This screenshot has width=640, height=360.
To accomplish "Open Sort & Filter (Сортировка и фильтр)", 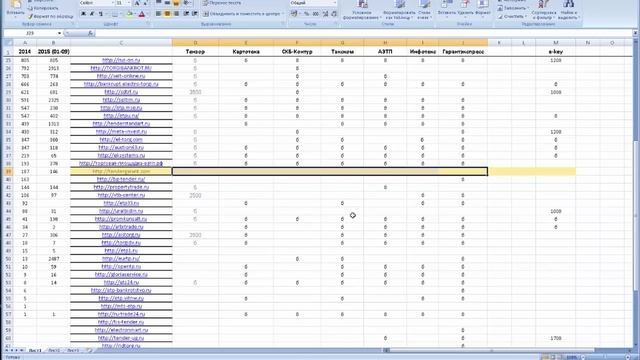I will [x=544, y=10].
